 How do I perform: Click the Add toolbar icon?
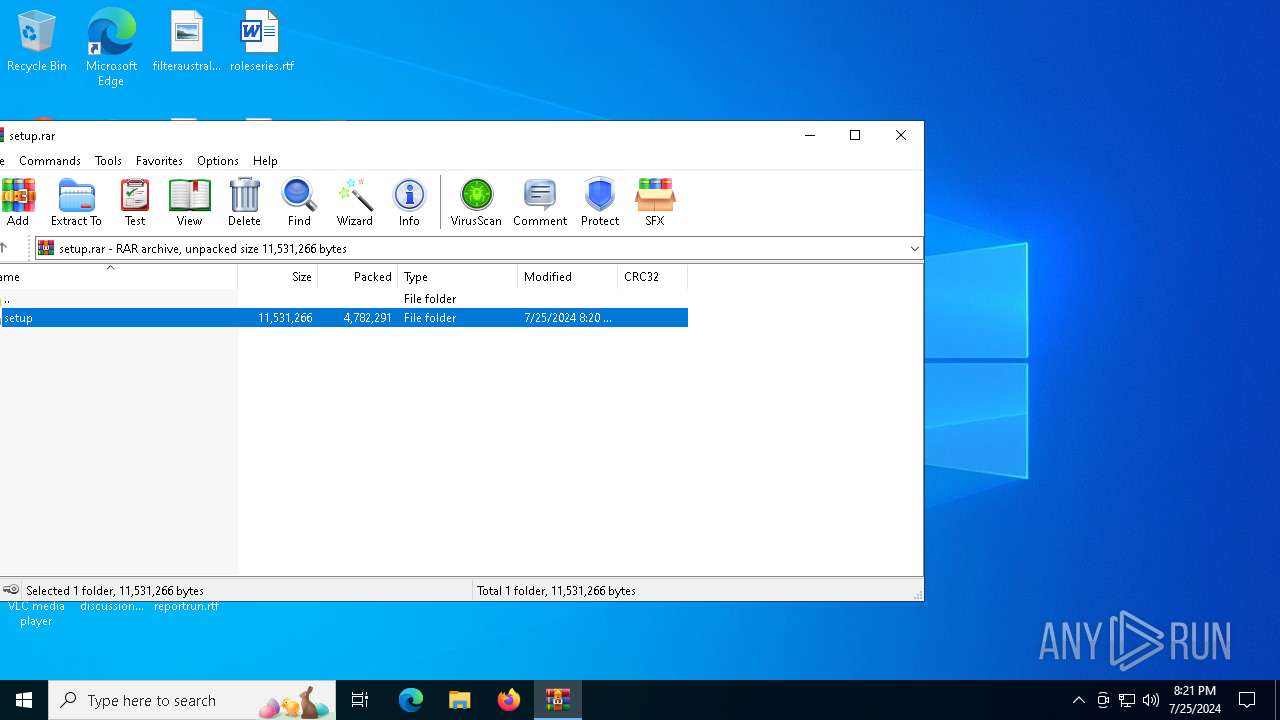[x=18, y=202]
